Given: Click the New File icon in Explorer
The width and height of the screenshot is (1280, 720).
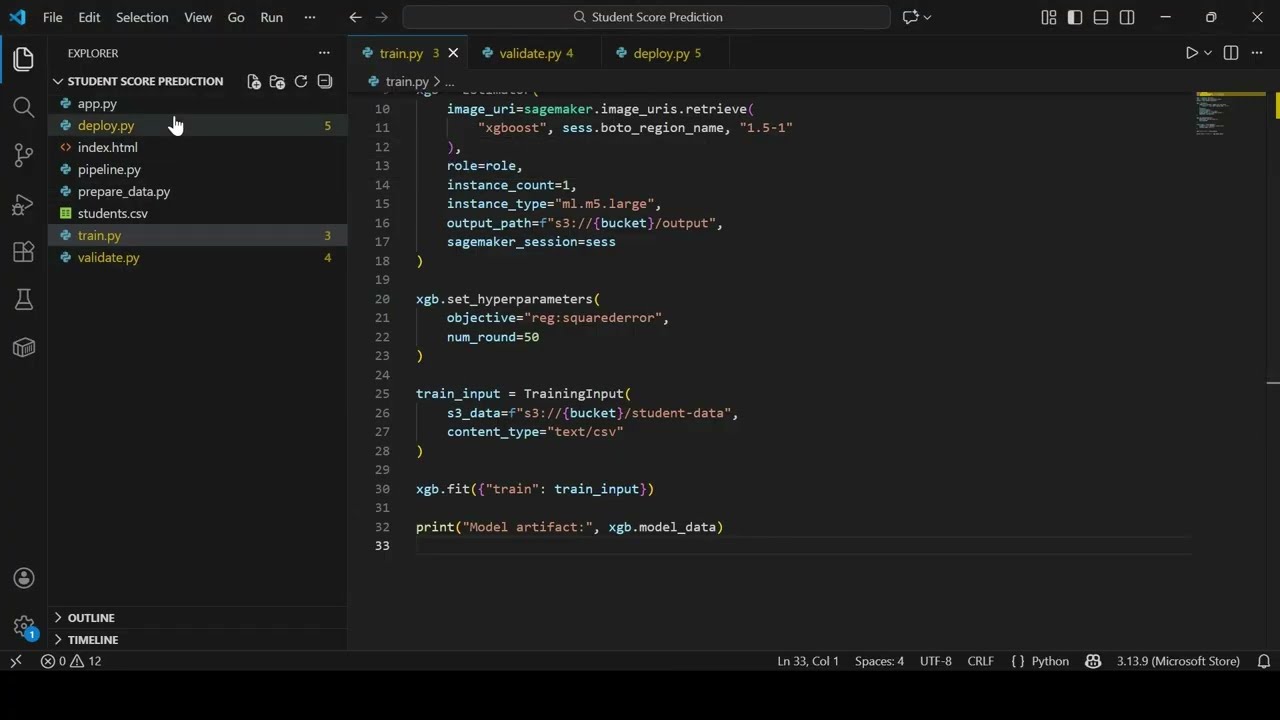Looking at the screenshot, I should [254, 82].
